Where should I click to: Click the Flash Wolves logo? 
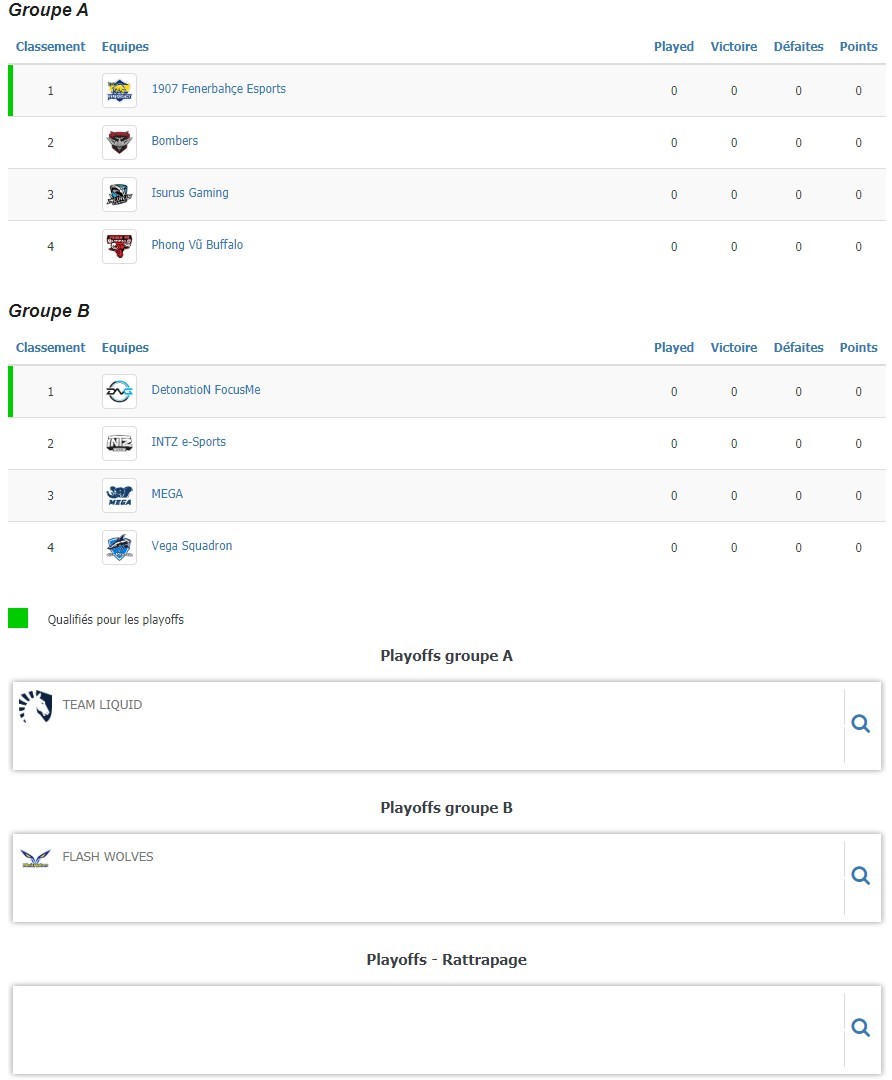pos(36,858)
